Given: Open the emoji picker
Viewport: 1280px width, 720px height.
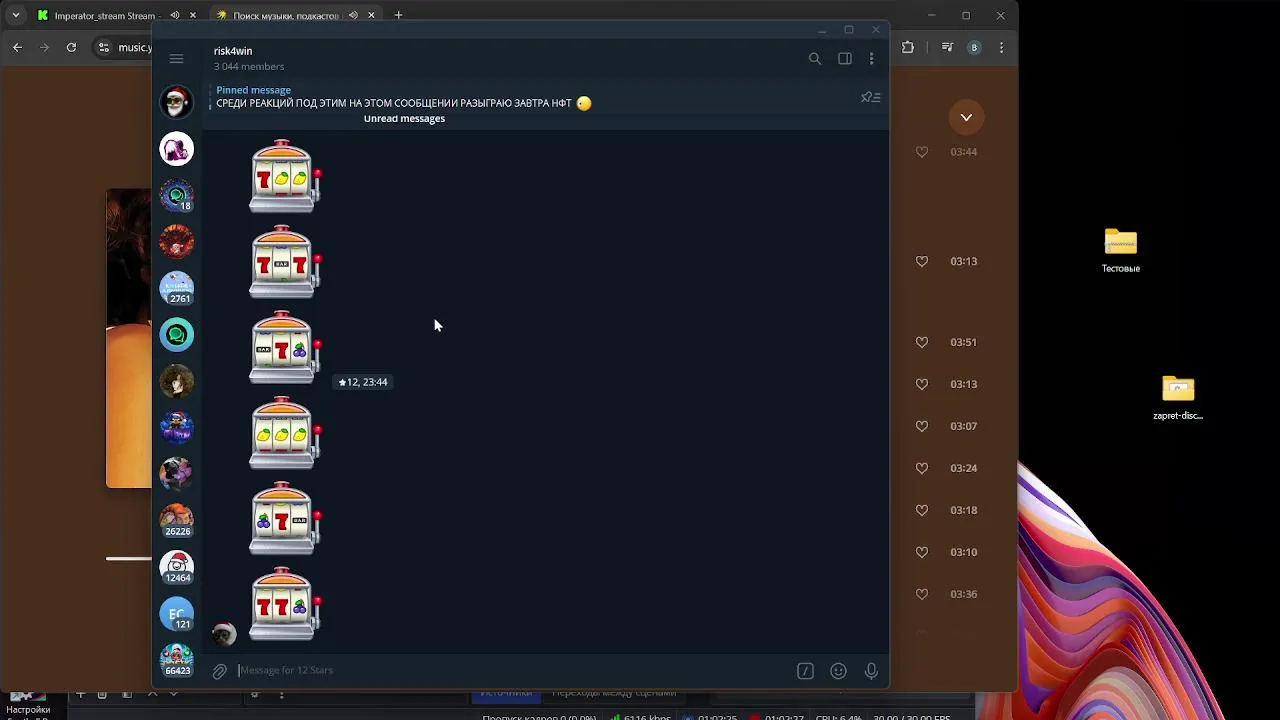Looking at the screenshot, I should [838, 671].
